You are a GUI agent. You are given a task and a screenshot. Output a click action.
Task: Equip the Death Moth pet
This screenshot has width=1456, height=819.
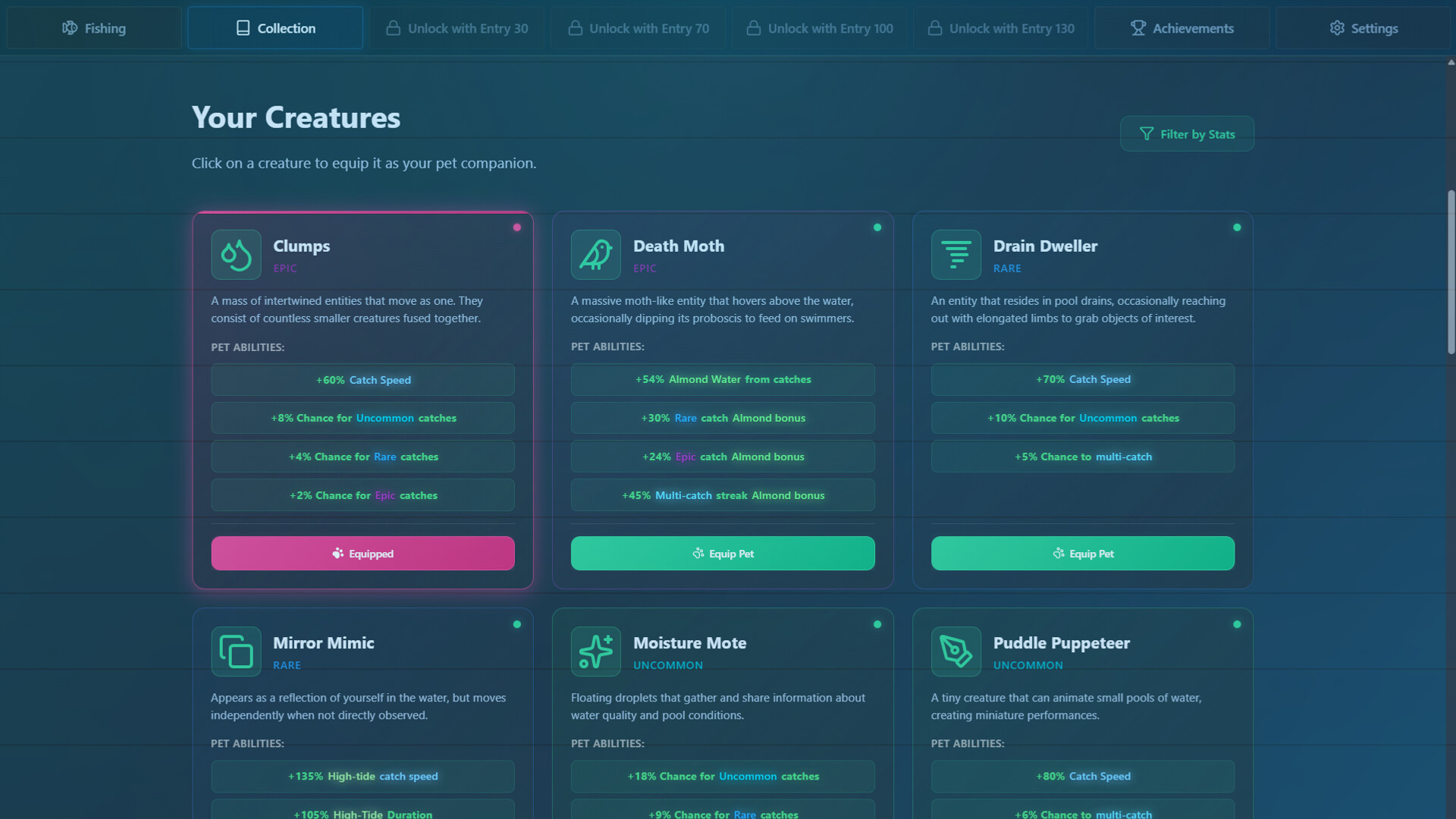[x=723, y=554]
